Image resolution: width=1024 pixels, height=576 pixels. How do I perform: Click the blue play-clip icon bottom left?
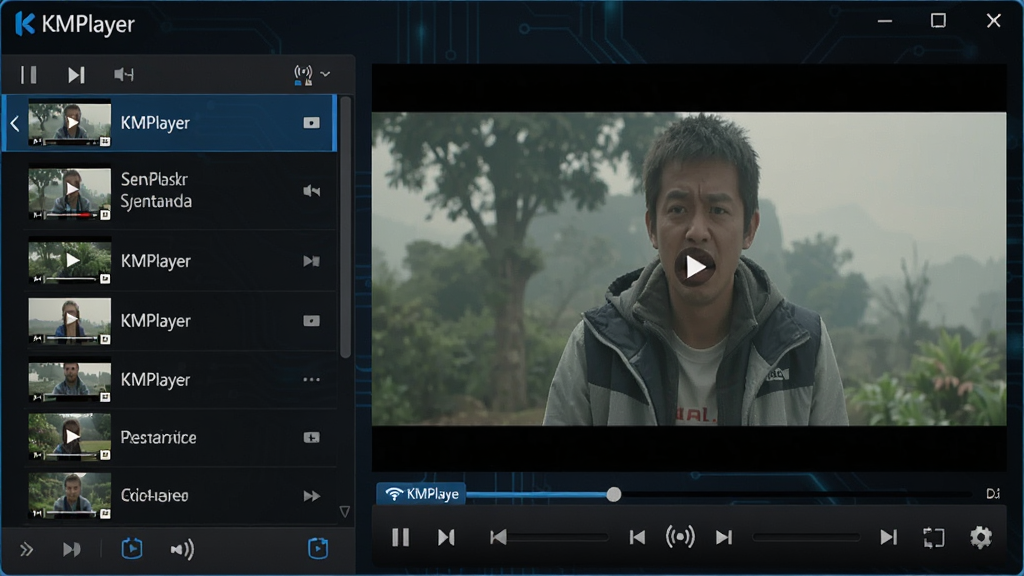pos(132,548)
